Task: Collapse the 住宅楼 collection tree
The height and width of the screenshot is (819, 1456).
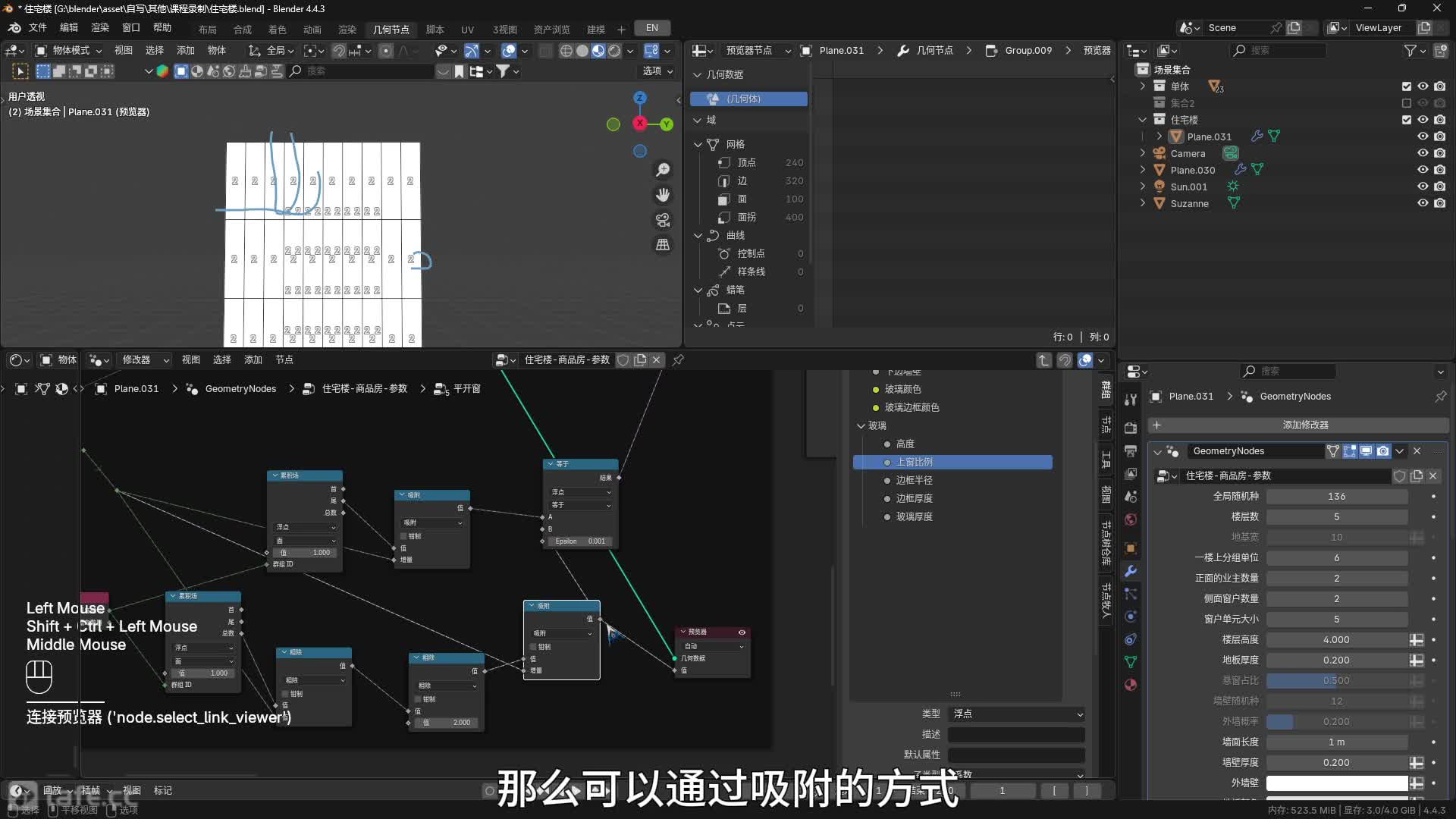Action: click(1143, 120)
